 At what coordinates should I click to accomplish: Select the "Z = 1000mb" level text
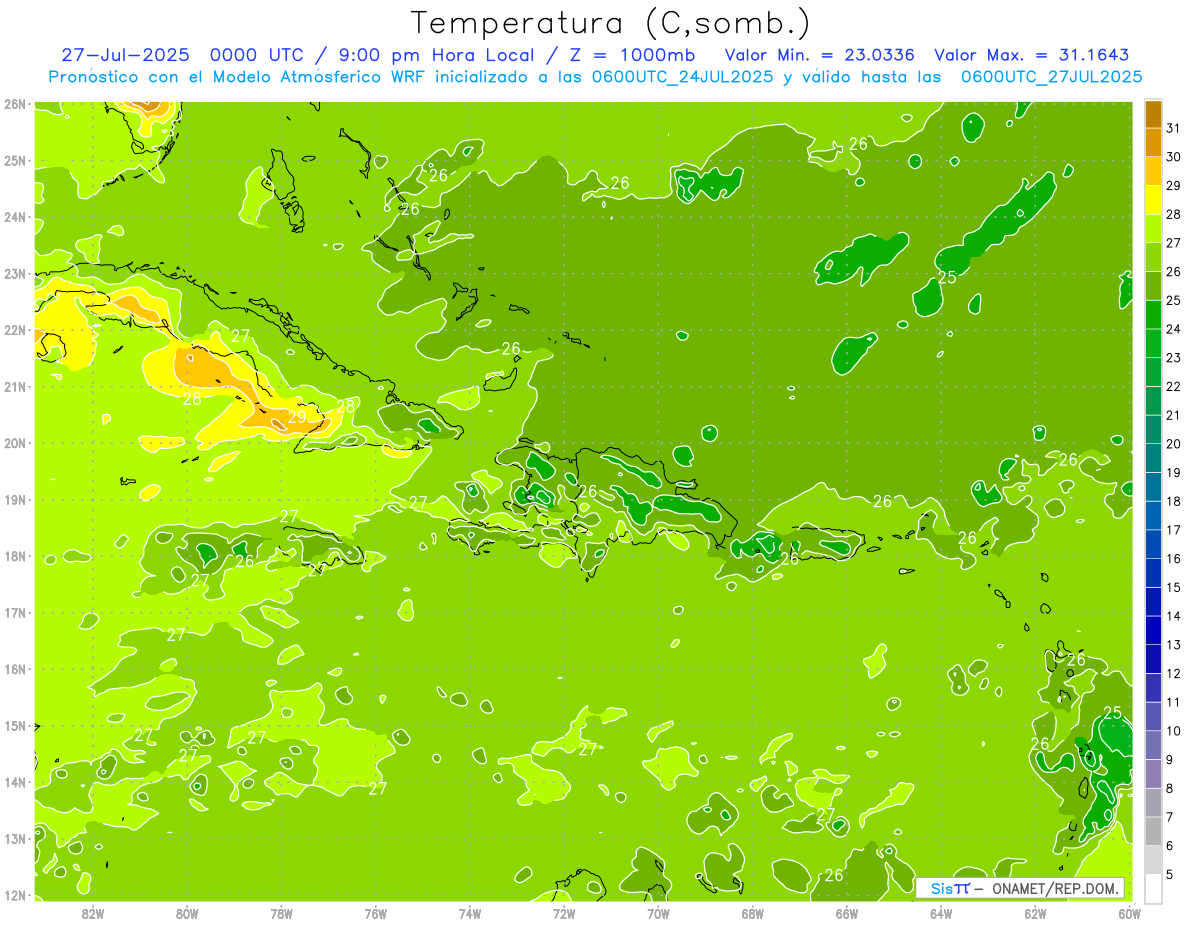tap(632, 55)
